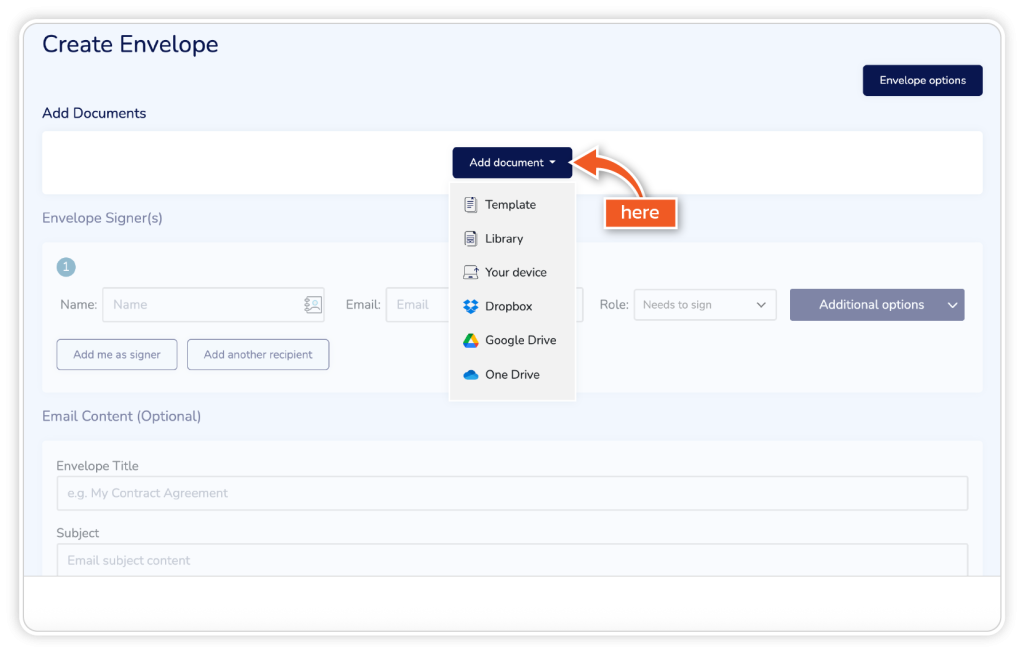Click the Library document icon
This screenshot has height=654, width=1024.
pos(470,239)
